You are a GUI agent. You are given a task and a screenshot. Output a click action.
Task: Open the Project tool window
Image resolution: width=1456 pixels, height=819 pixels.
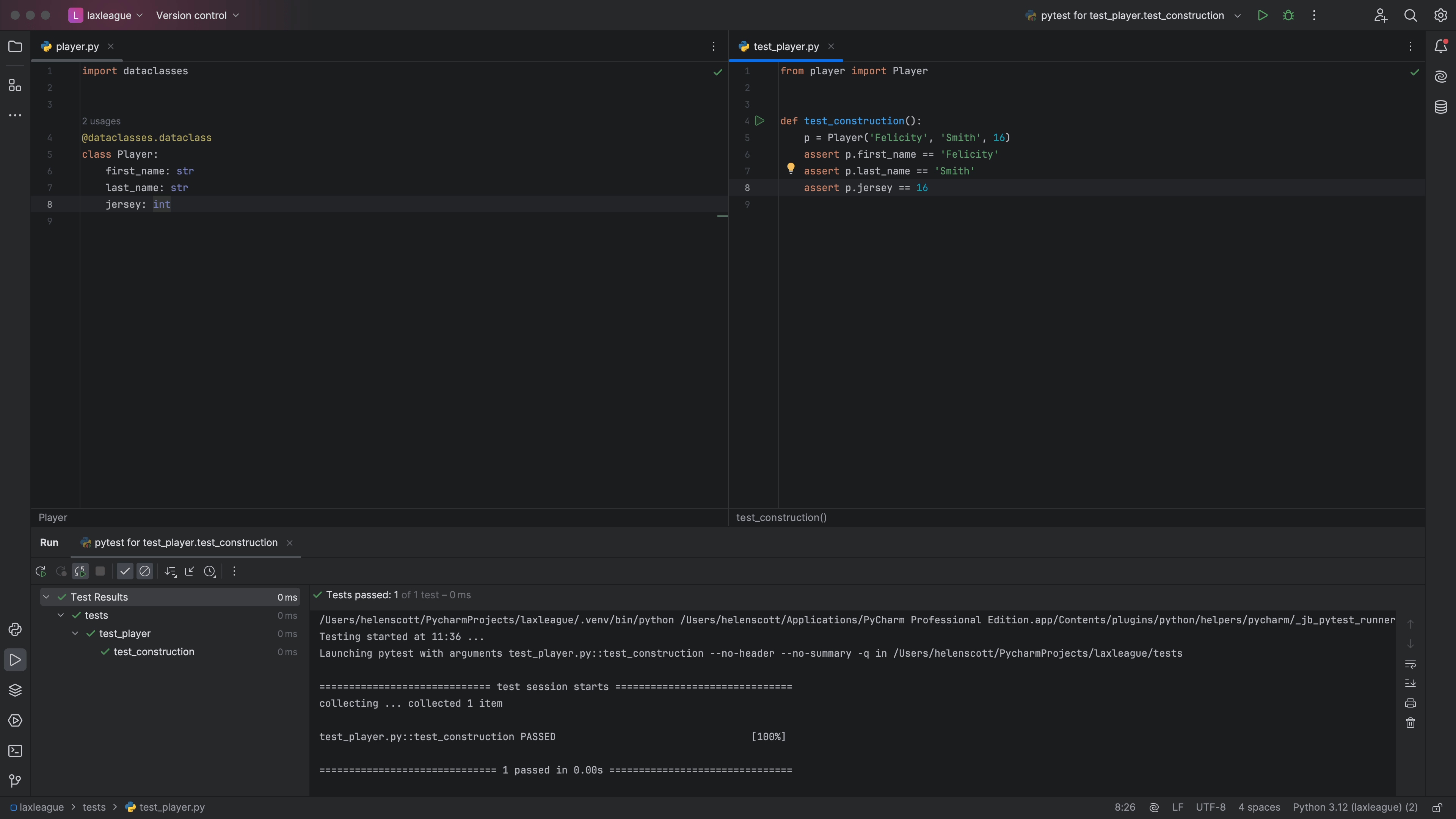[x=15, y=46]
